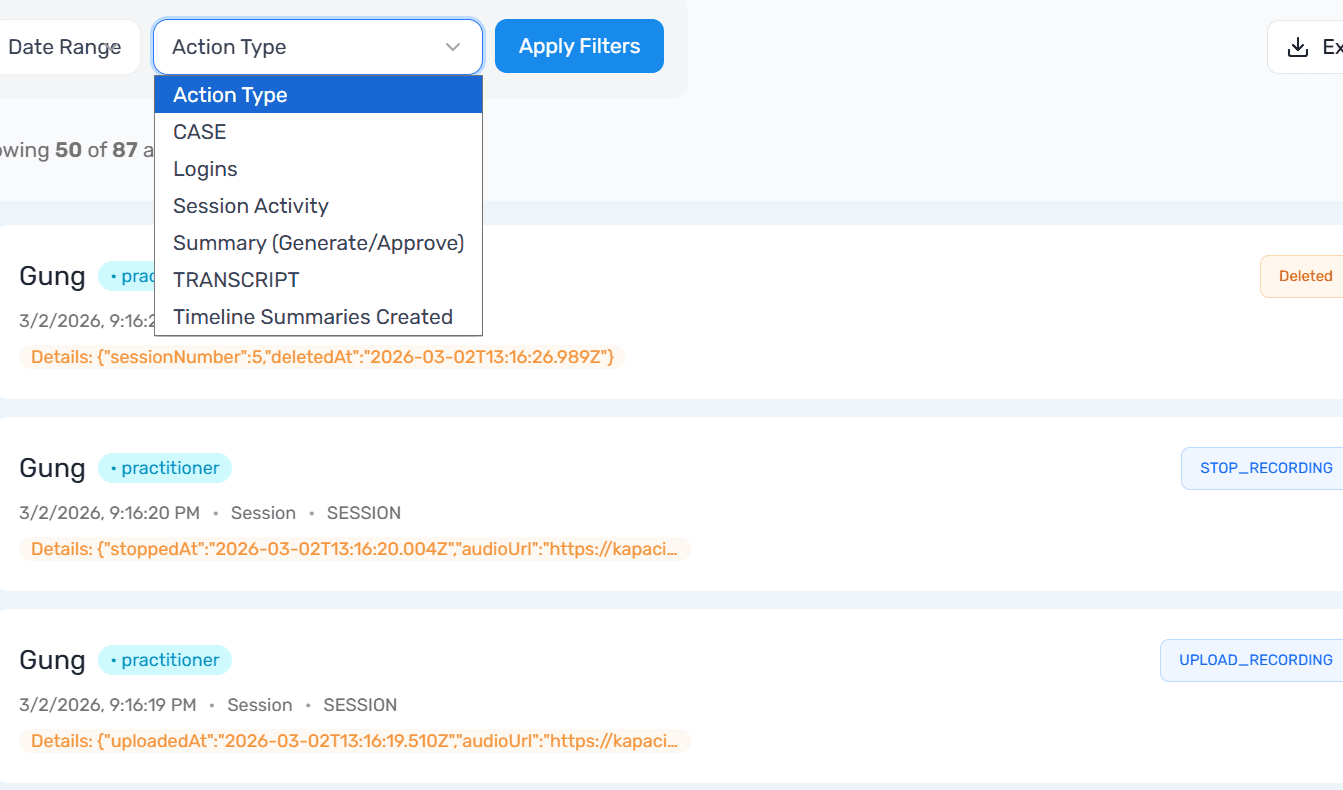
Task: Select TRANSCRIPT in the dropdown list
Action: pos(236,280)
